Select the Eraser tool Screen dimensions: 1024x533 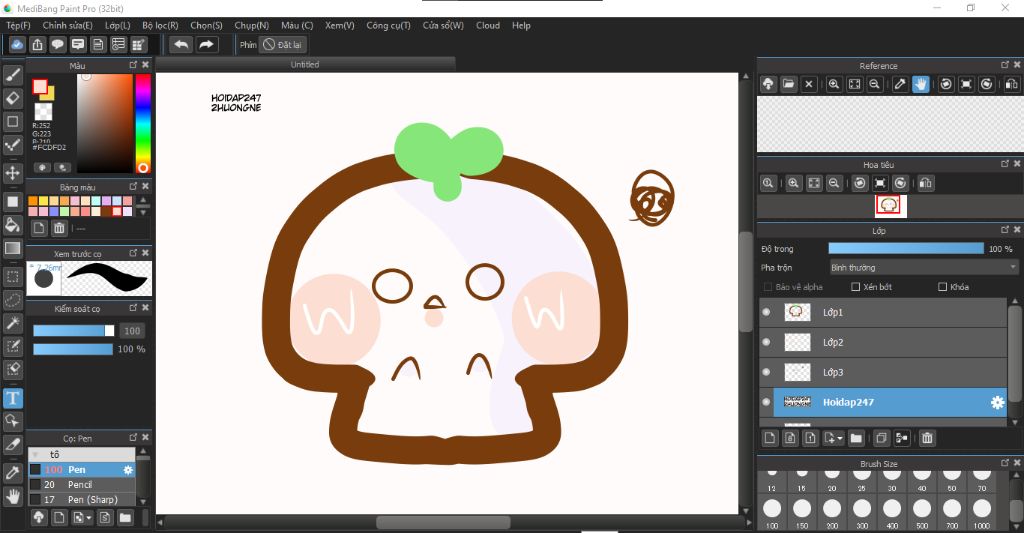13,99
